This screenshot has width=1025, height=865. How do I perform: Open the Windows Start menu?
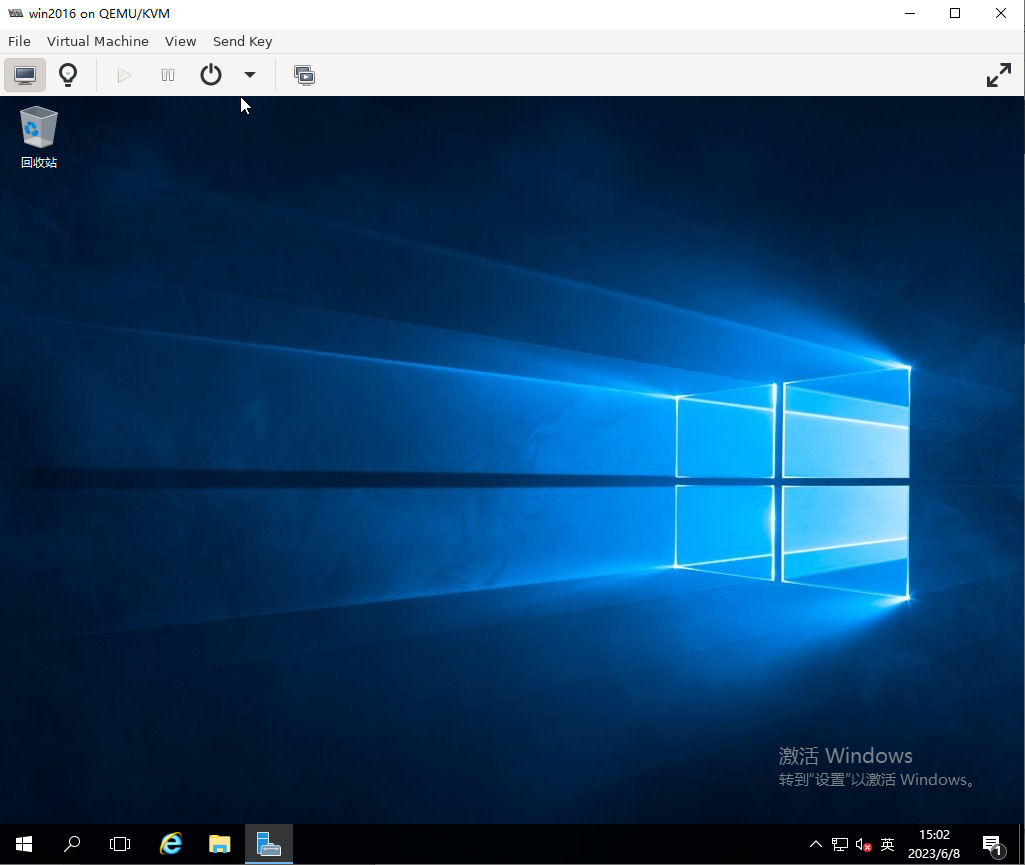click(24, 844)
